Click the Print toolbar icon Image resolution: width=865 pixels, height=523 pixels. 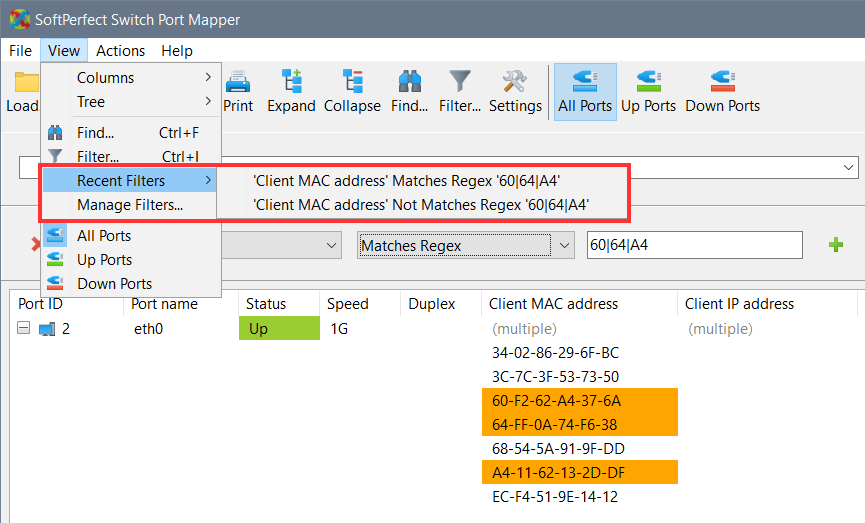[x=238, y=82]
